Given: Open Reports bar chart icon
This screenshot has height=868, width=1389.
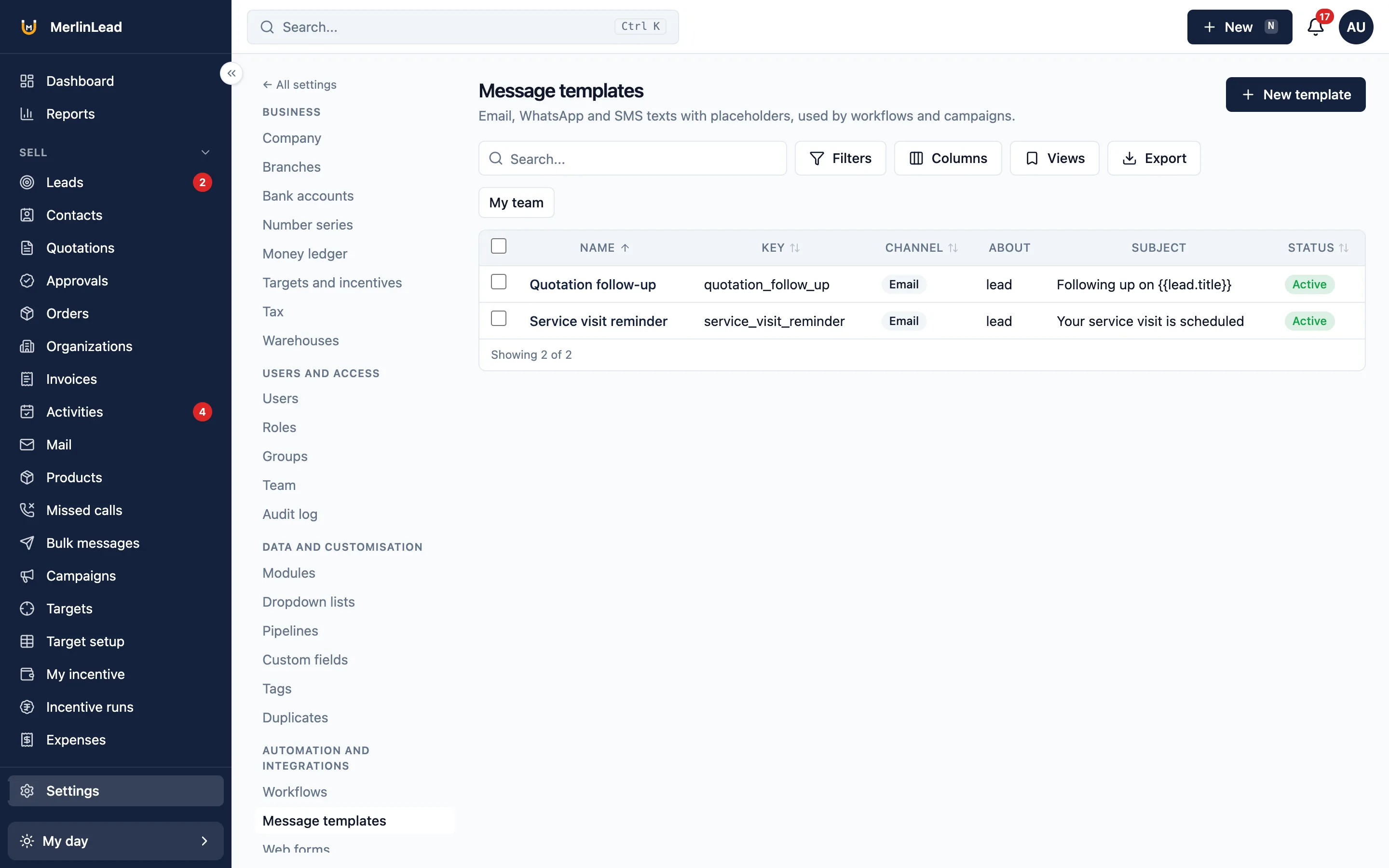Looking at the screenshot, I should [x=27, y=114].
